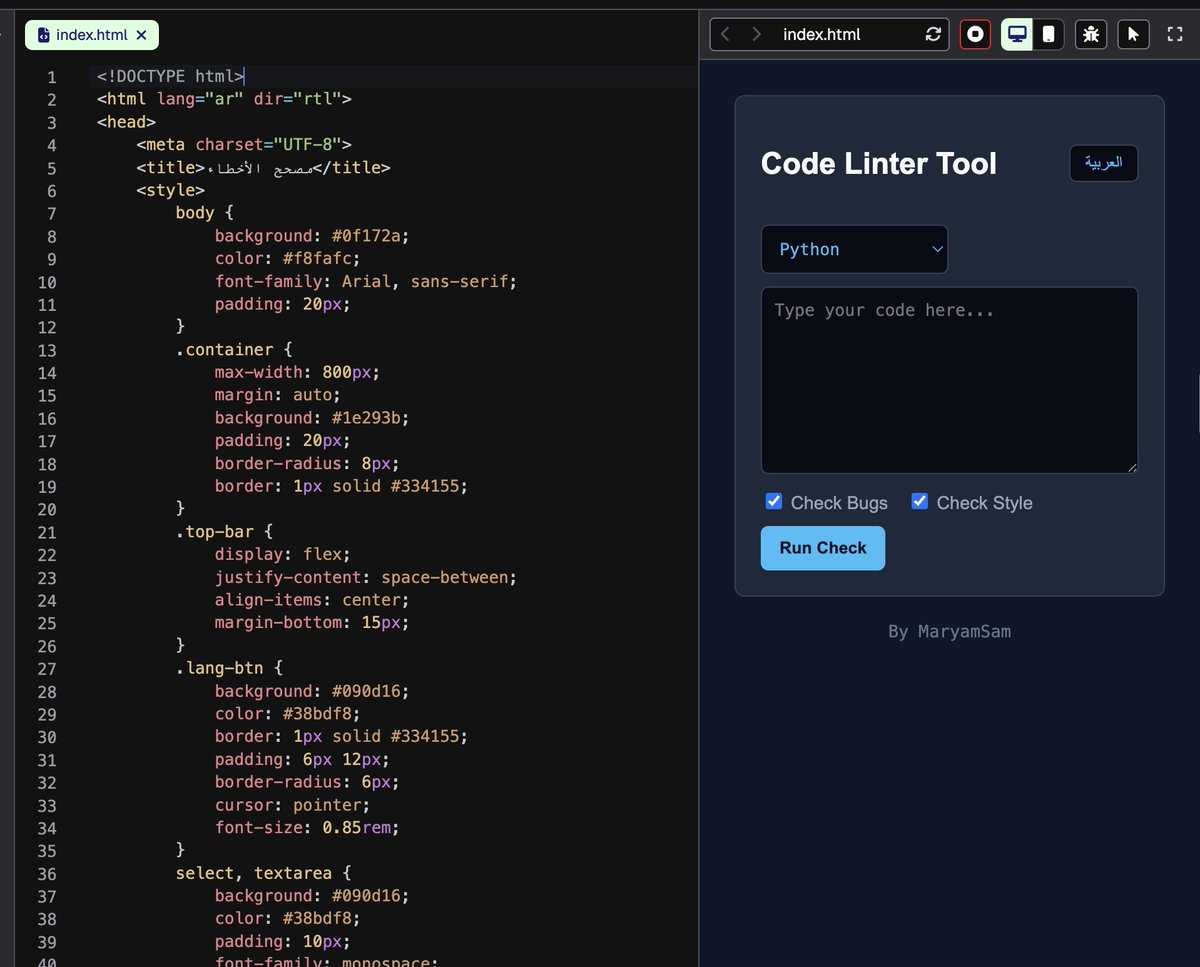Click the textarea resize handle corner
1200x967 pixels.
(x=1132, y=467)
